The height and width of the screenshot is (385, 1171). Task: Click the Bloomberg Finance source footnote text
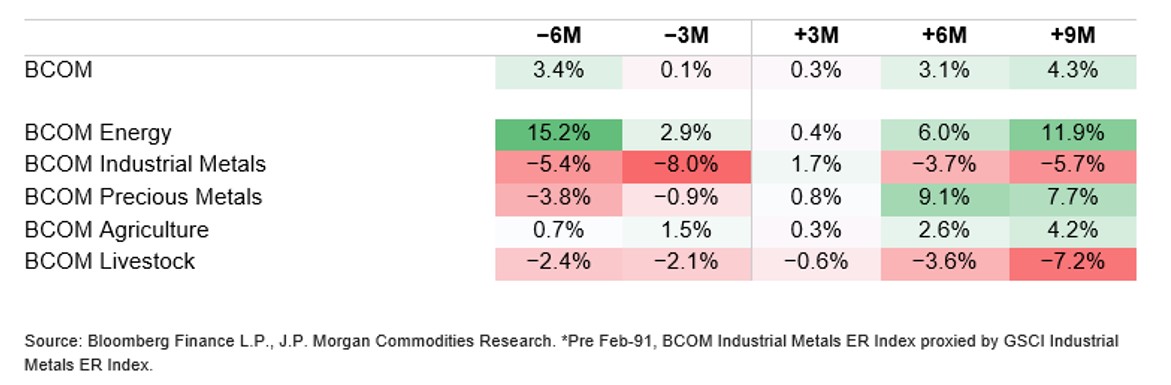(571, 353)
